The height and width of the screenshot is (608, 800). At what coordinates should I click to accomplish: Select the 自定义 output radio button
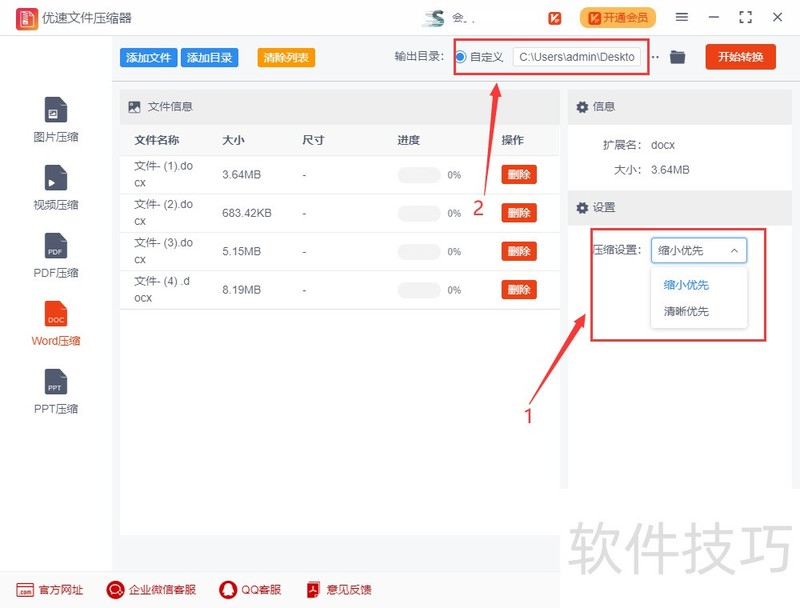(461, 57)
